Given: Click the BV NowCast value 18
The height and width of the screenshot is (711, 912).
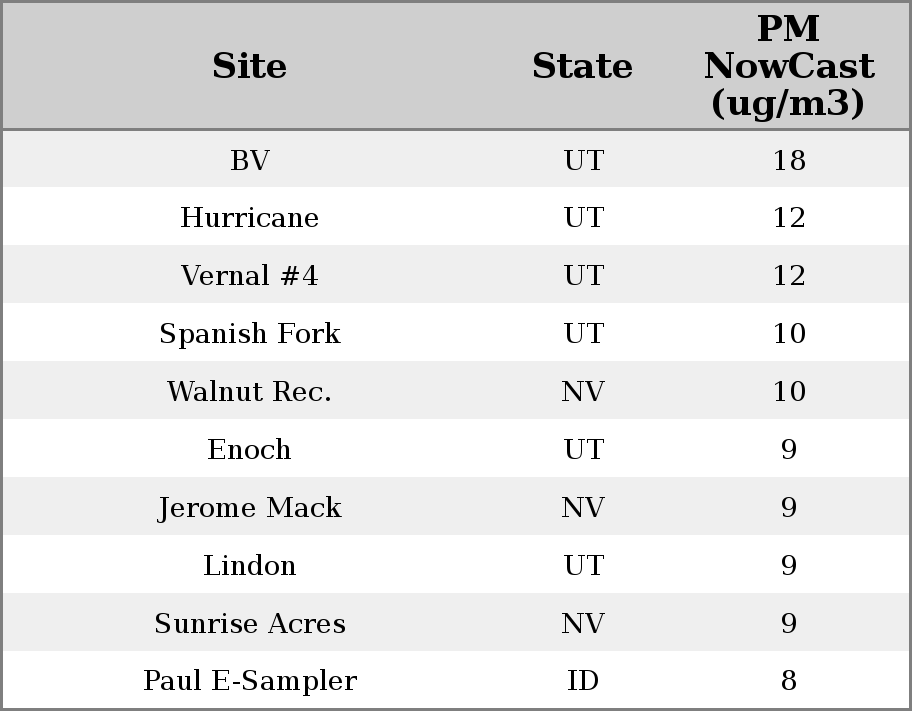Looking at the screenshot, I should [x=788, y=160].
